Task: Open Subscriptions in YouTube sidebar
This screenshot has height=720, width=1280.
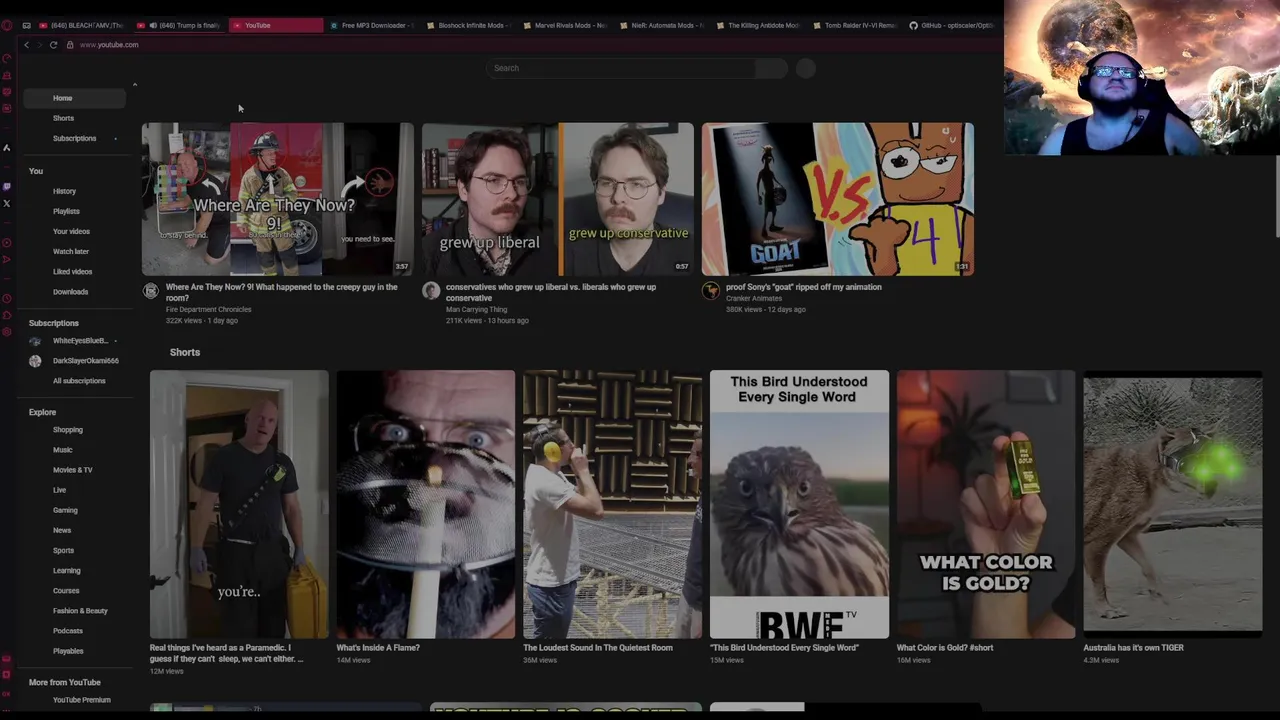Action: [x=76, y=138]
